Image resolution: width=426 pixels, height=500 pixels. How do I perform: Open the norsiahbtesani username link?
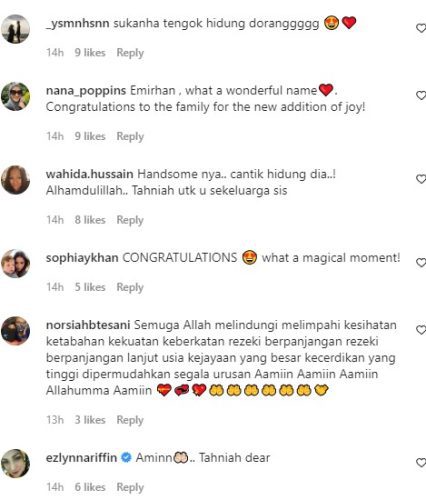(88, 325)
